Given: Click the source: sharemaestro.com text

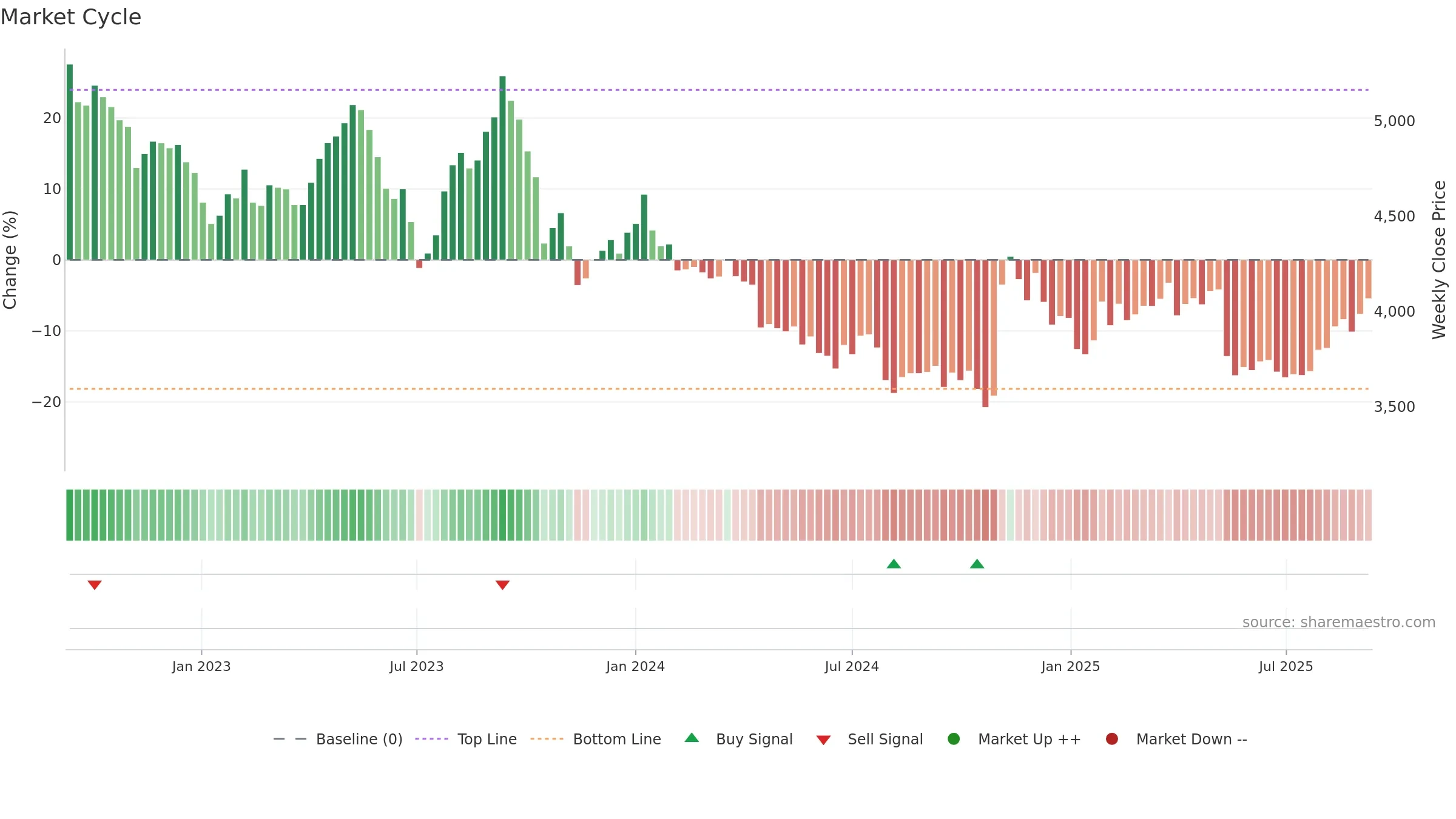Looking at the screenshot, I should (x=1339, y=622).
